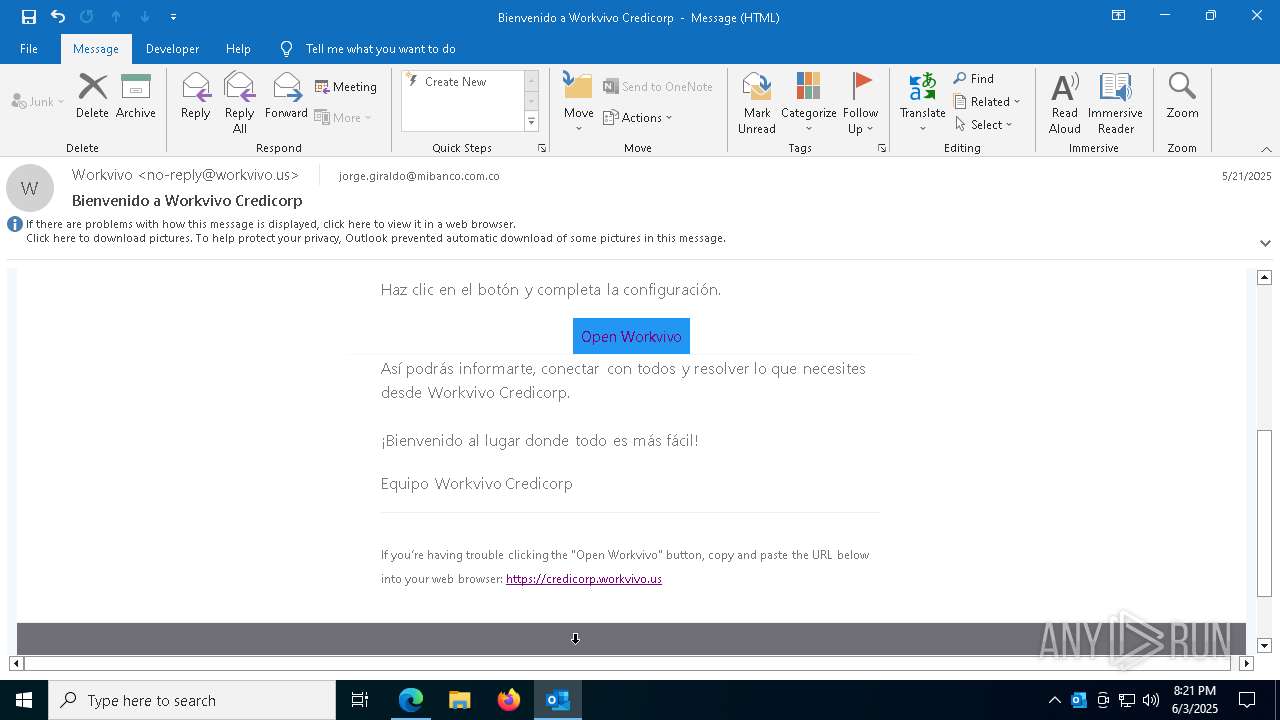Open the credicorp.workvivo.us link
Screen dimensions: 1280x720
[x=584, y=579]
